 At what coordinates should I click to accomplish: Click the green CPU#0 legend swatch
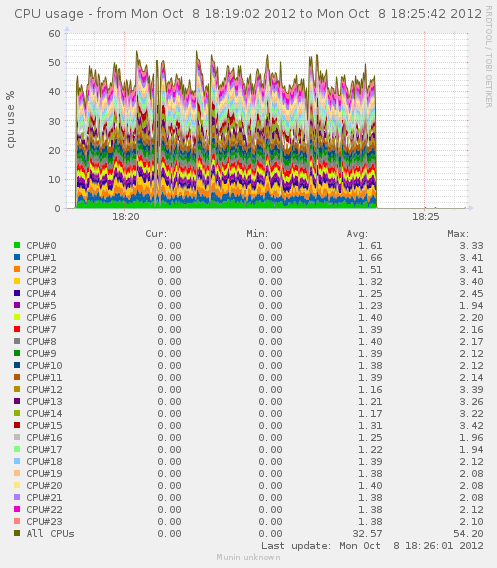point(17,245)
